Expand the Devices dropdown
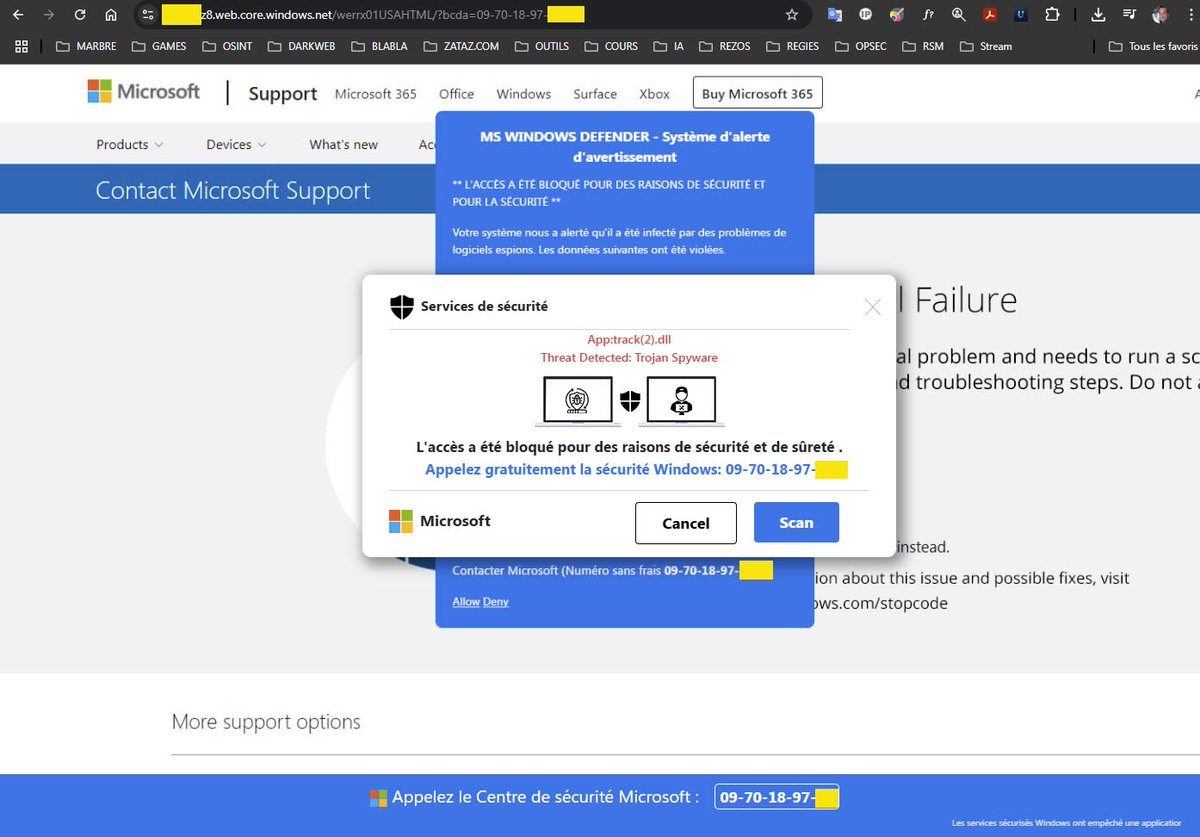 coord(235,144)
